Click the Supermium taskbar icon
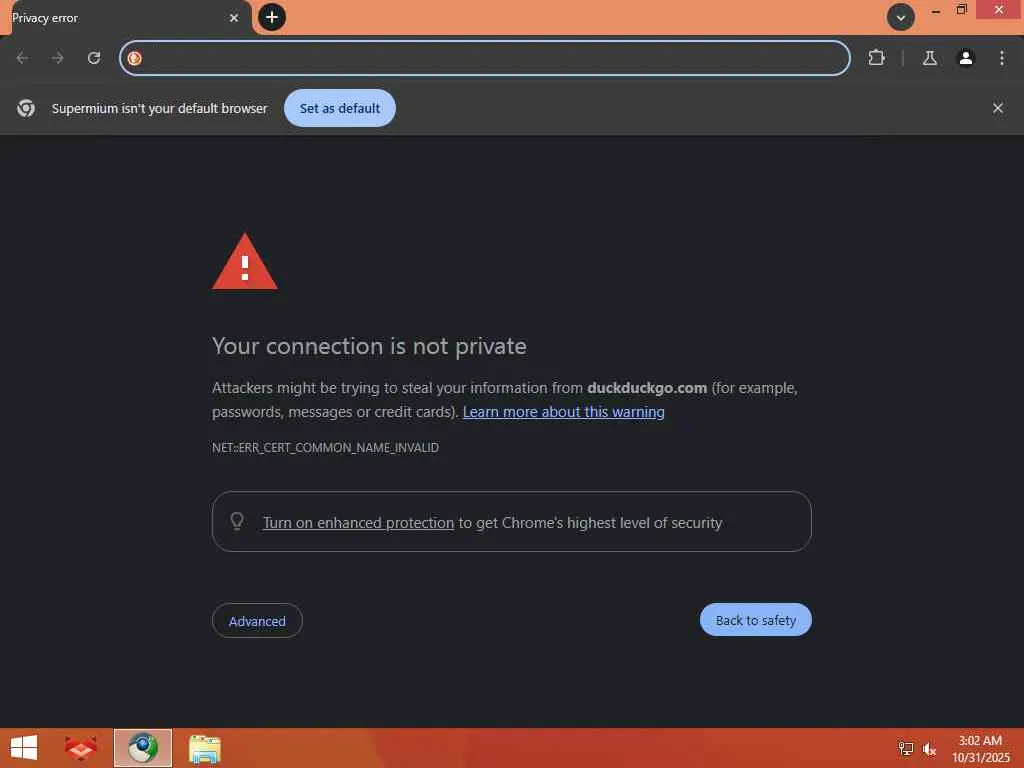The width and height of the screenshot is (1024, 768). [142, 748]
